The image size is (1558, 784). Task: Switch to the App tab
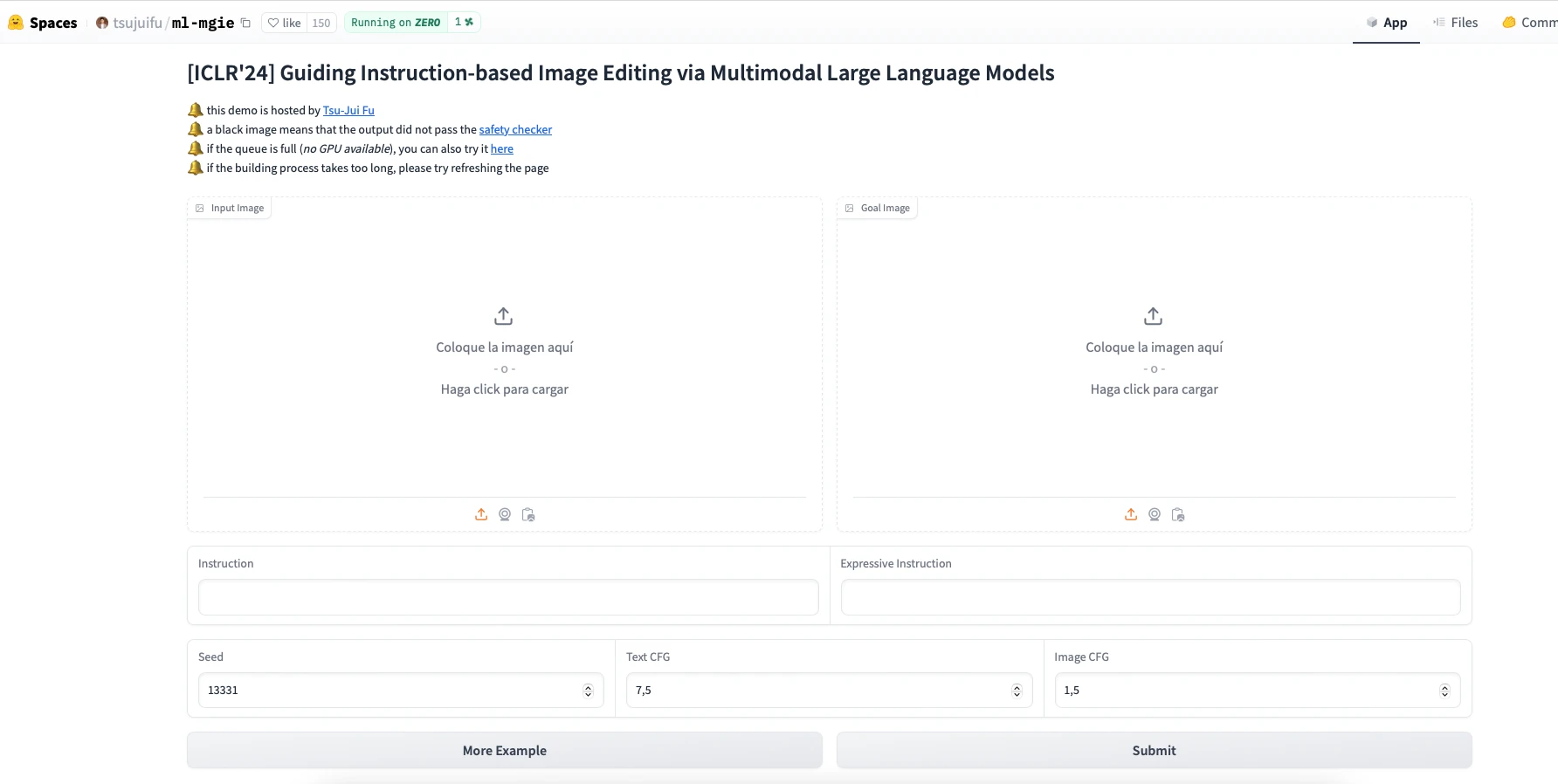tap(1386, 23)
